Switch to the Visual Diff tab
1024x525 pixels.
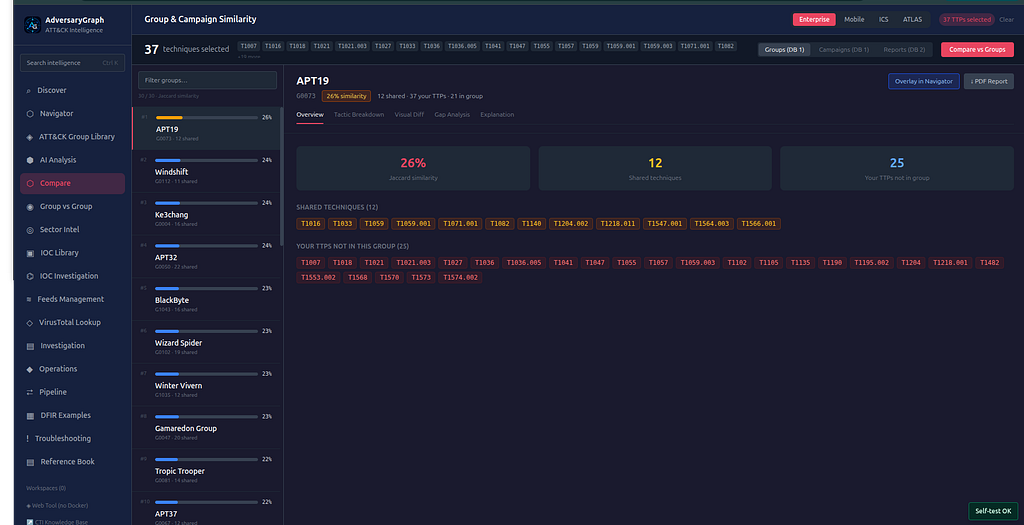pyautogui.click(x=409, y=115)
